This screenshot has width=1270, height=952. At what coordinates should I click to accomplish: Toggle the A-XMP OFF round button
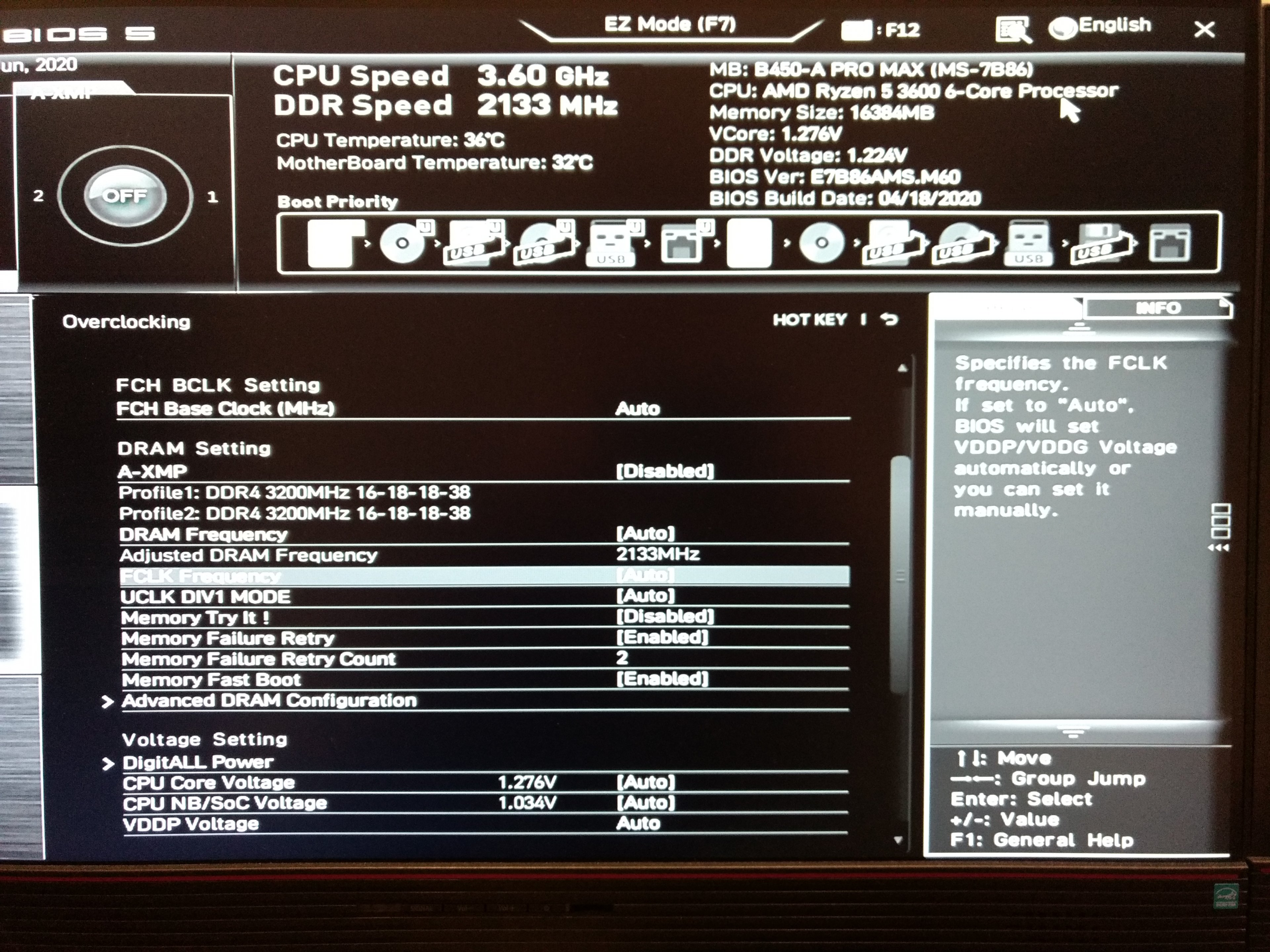coord(125,196)
